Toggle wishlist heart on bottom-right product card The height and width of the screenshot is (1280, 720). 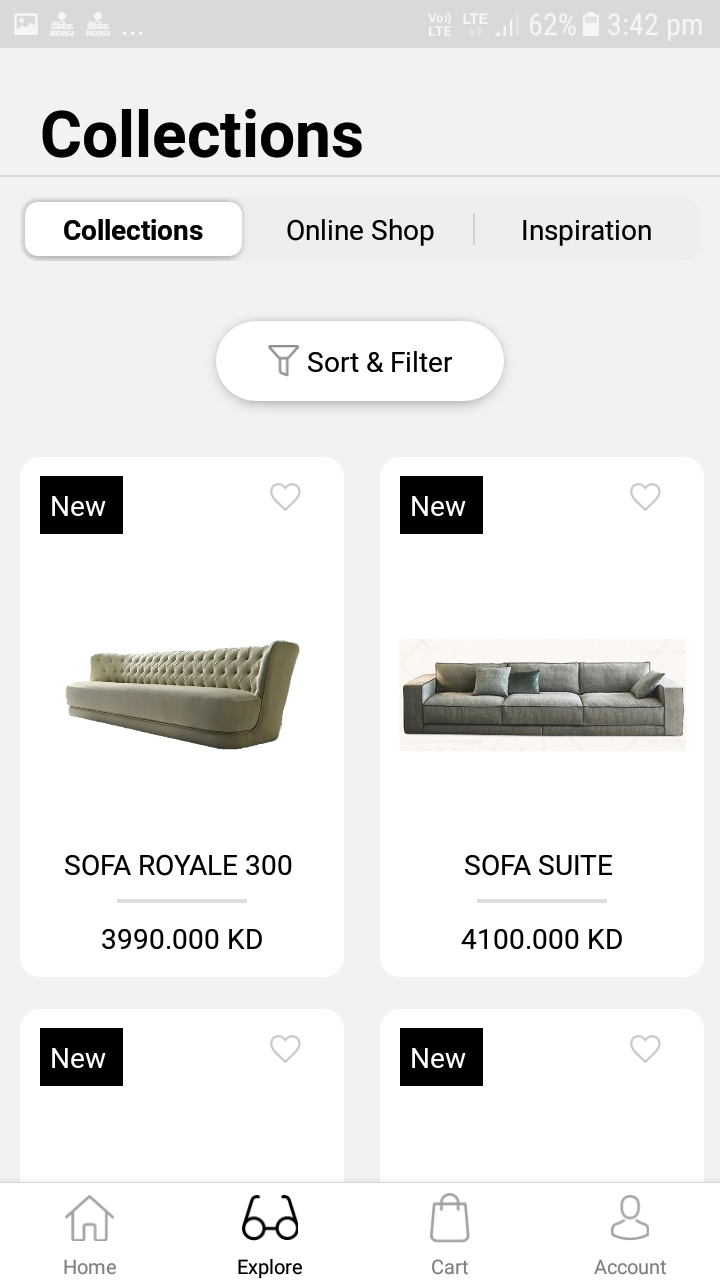tap(645, 1048)
